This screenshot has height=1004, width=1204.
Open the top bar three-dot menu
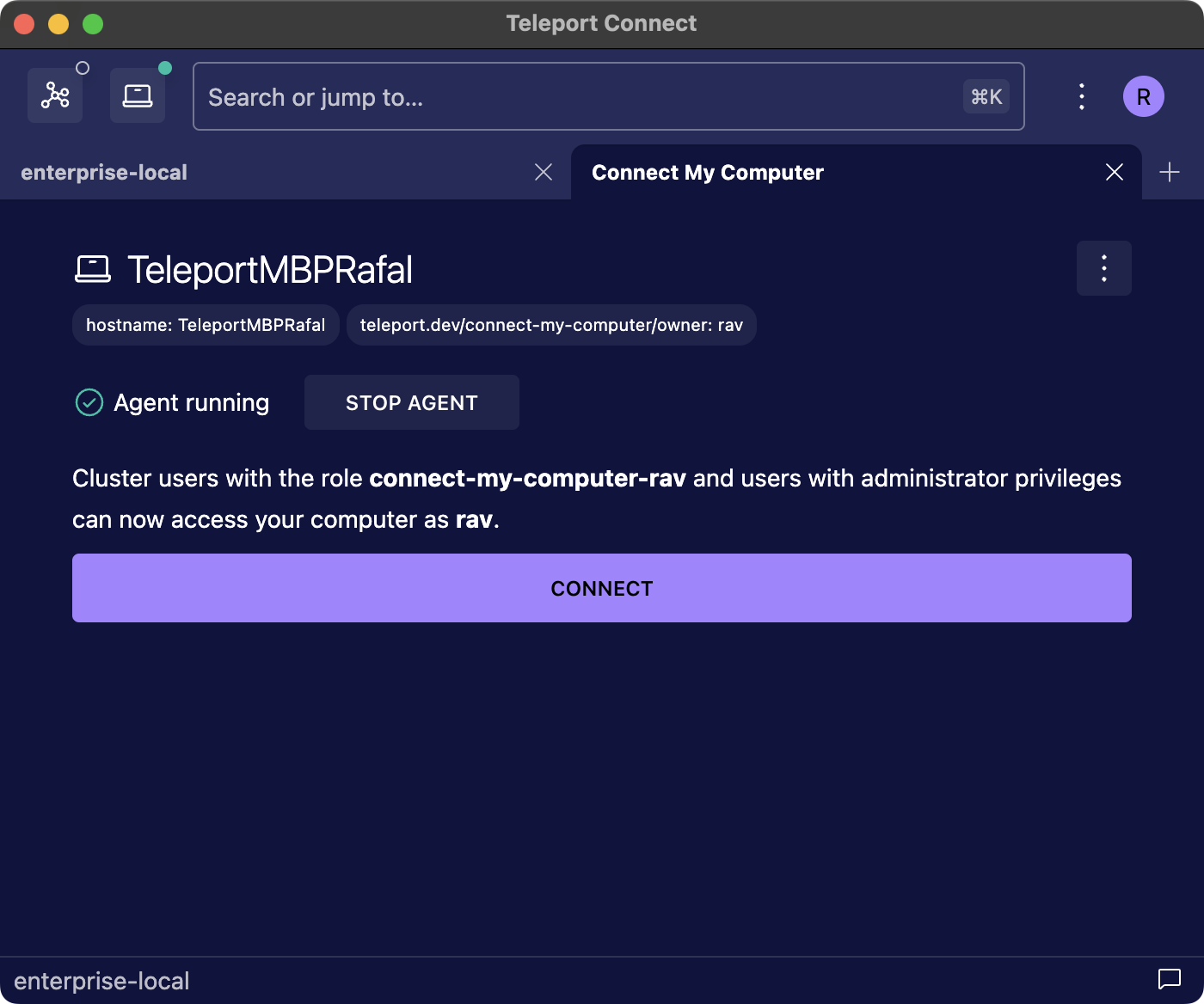[1081, 96]
